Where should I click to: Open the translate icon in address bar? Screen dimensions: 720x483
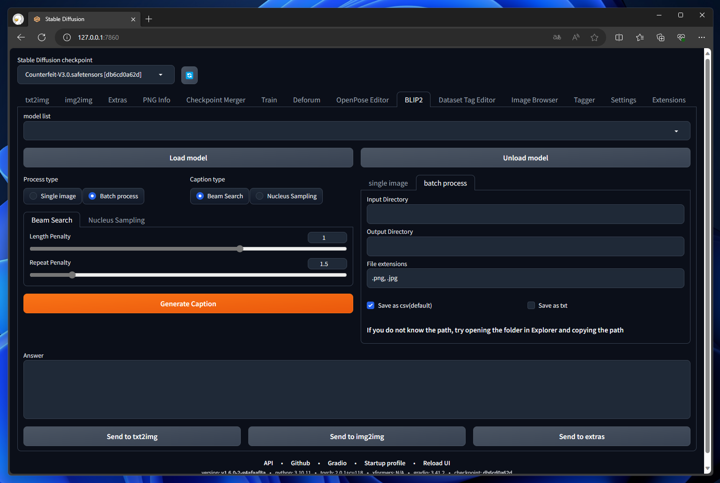[x=557, y=37]
